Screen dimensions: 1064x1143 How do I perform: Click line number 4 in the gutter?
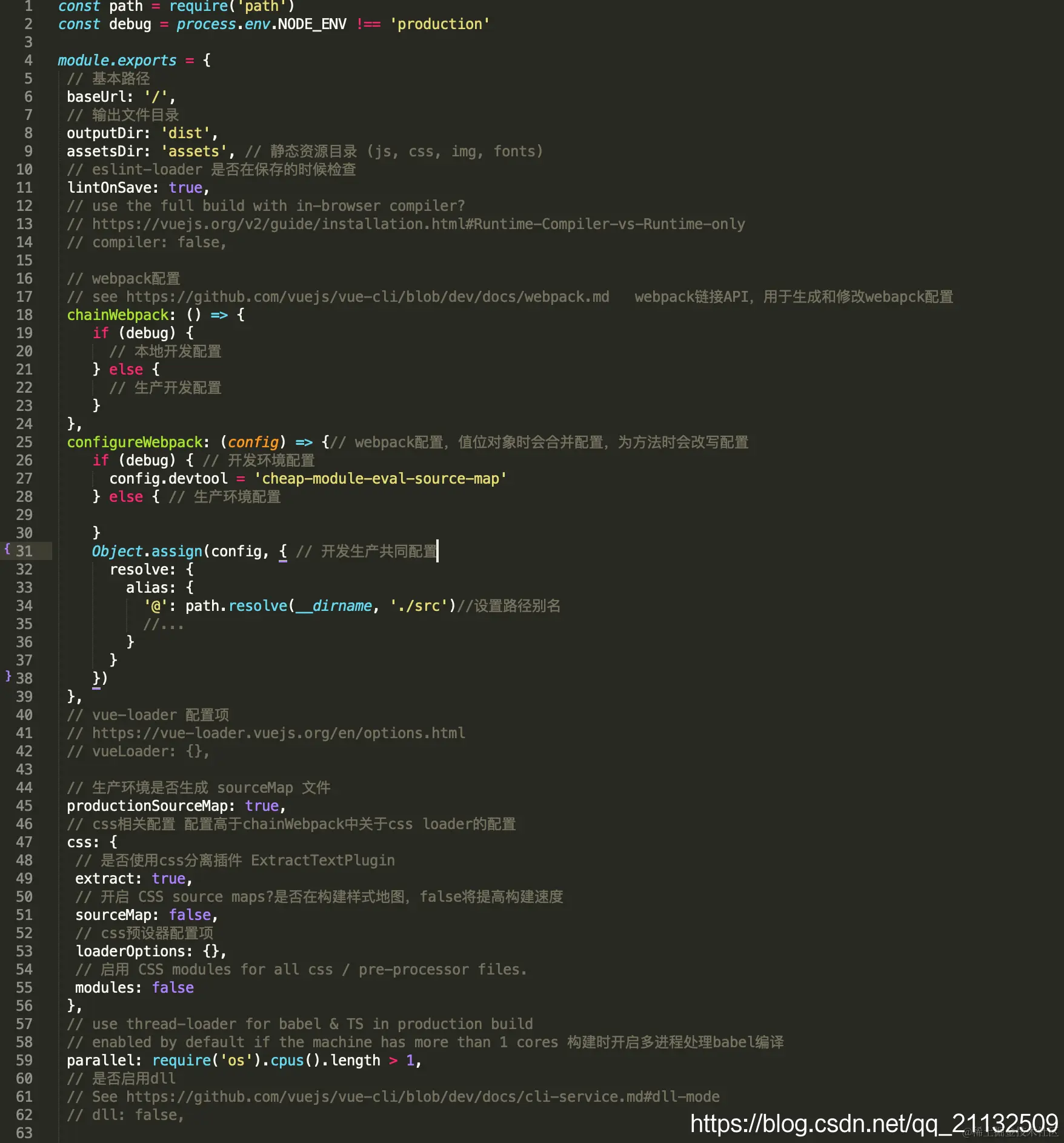(28, 60)
